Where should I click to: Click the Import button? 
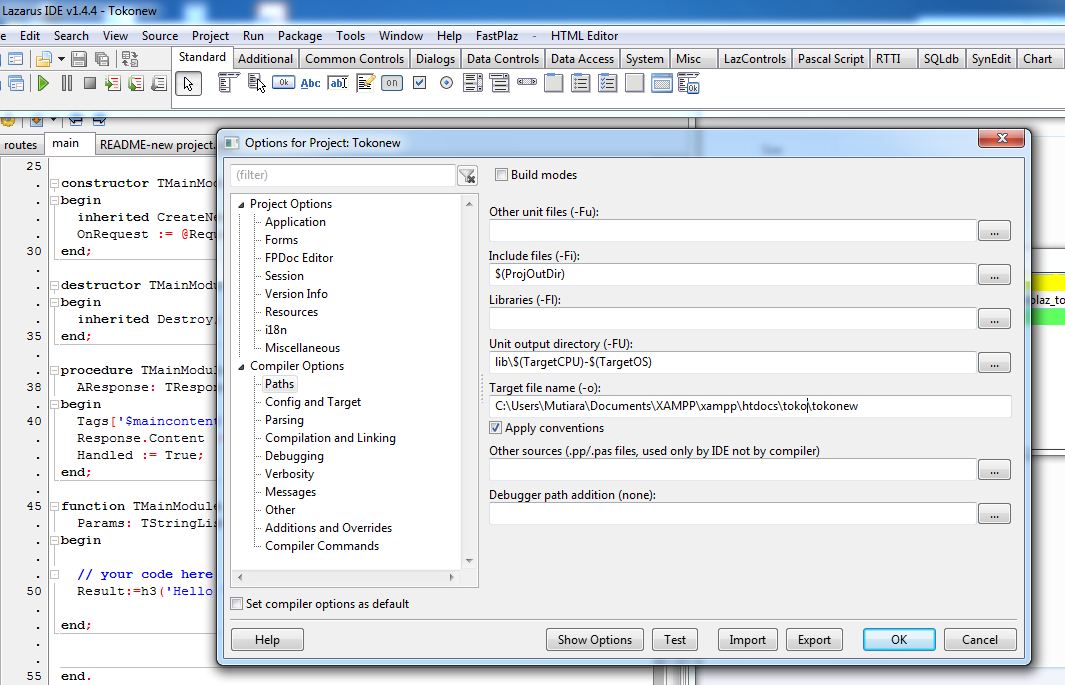(x=747, y=640)
